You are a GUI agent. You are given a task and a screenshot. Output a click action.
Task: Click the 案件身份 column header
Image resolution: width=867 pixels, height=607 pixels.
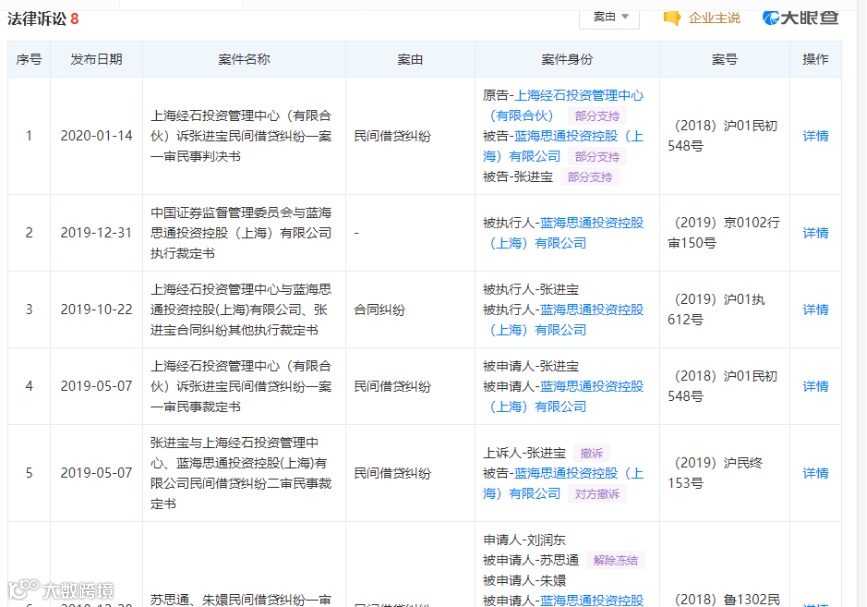pos(567,59)
